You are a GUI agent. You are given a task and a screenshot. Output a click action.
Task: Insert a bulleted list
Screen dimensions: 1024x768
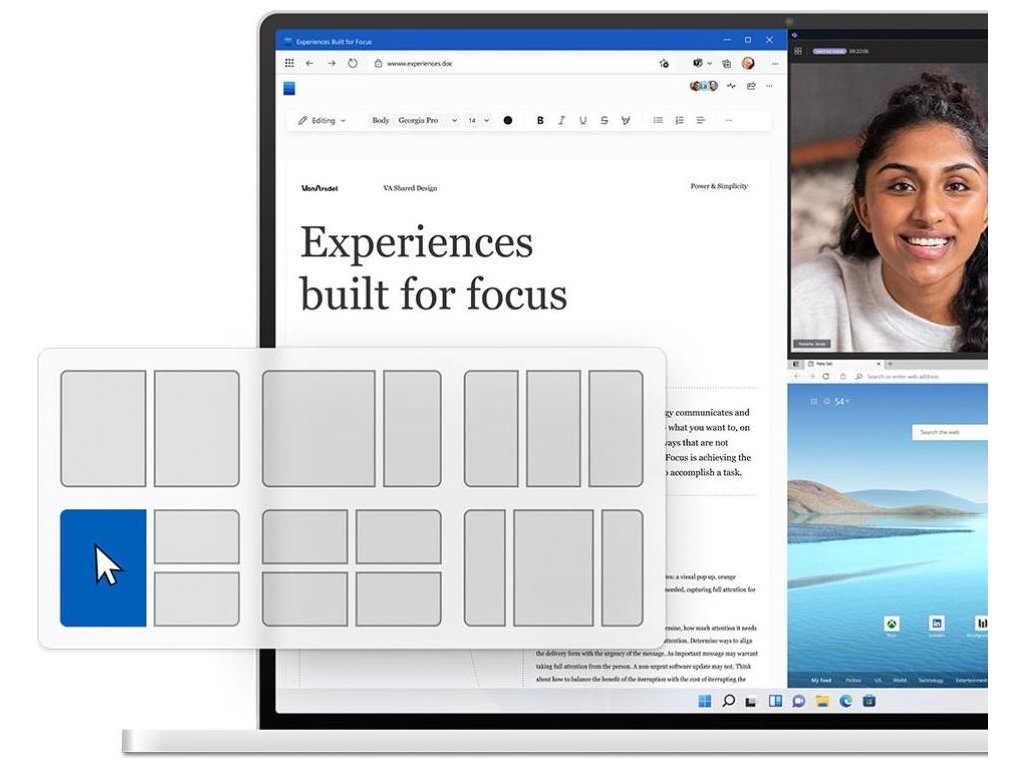(658, 120)
